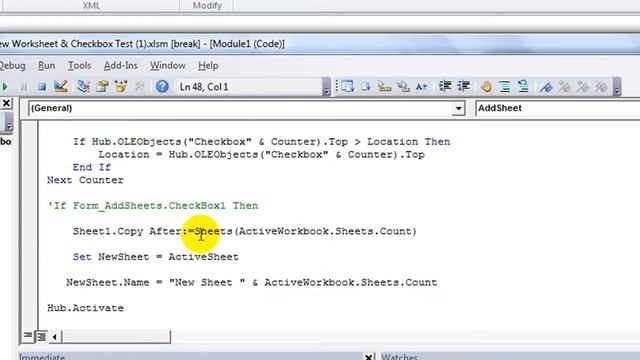Open the Tools menu
The height and width of the screenshot is (360, 640).
(79, 66)
